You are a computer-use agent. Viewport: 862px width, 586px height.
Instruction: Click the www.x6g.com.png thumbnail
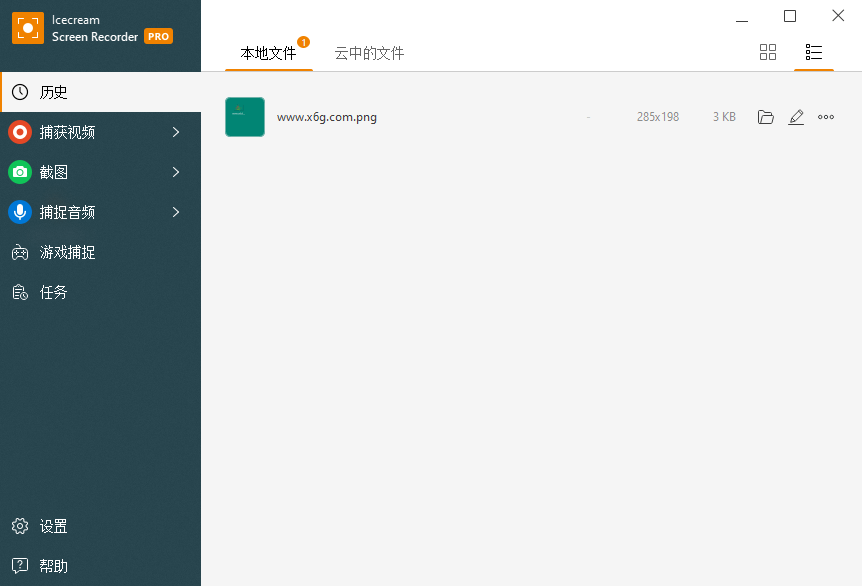coord(245,117)
